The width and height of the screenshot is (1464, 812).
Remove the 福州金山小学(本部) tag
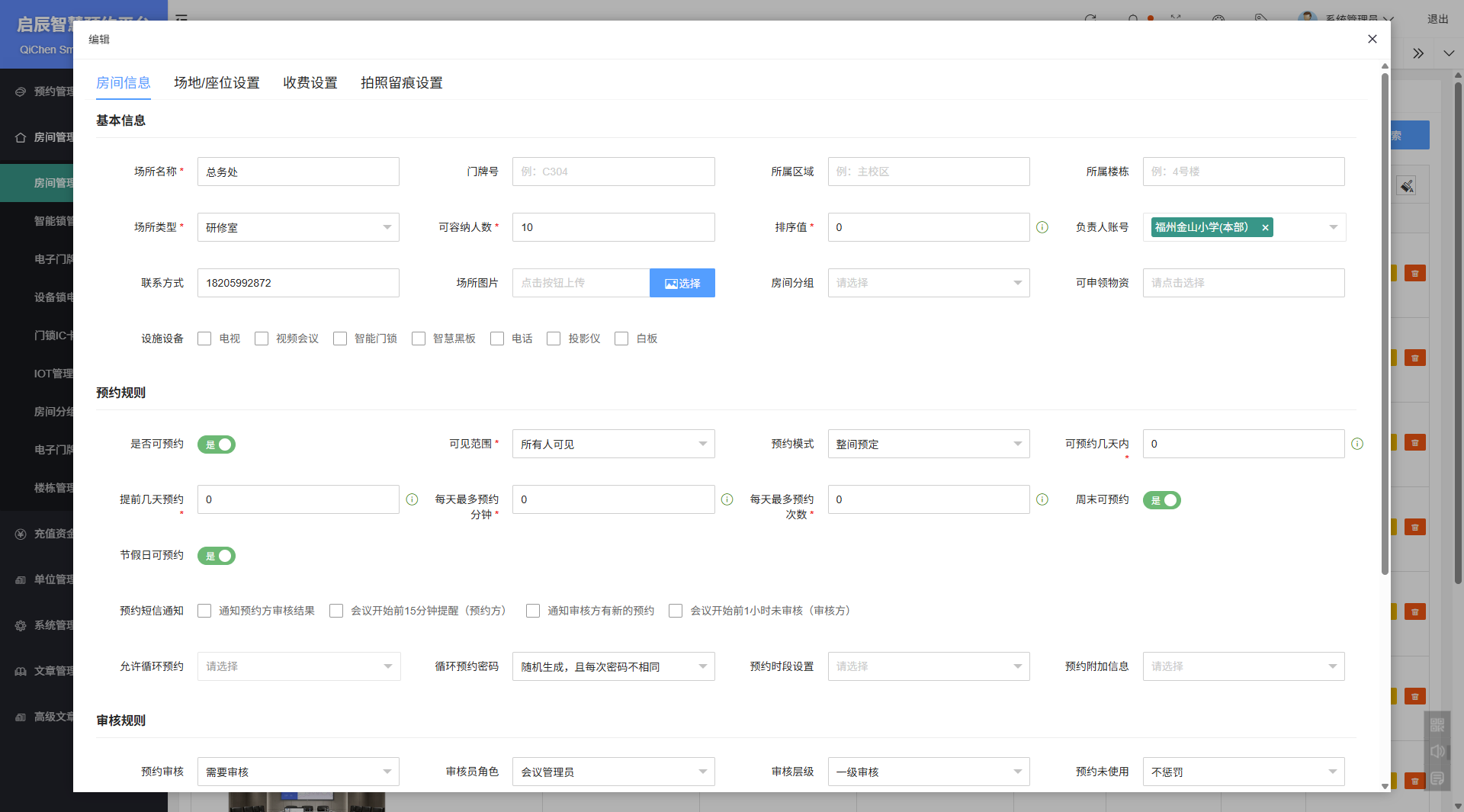click(1265, 227)
